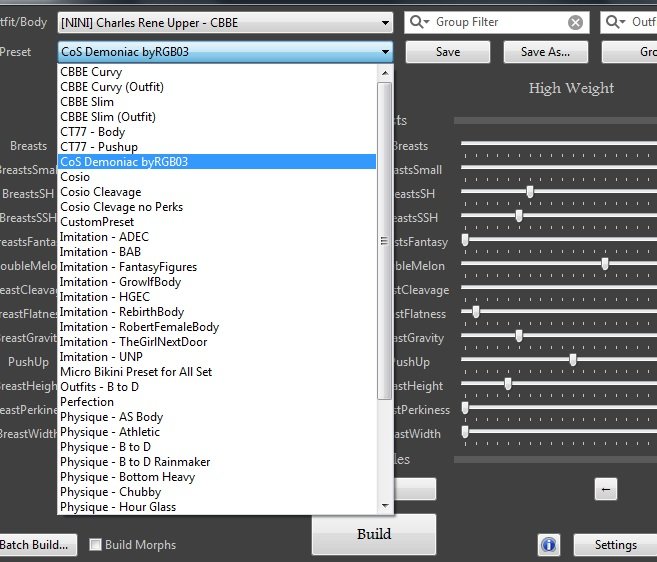Select Imitation - TheGirlNextDoor preset

(217, 342)
